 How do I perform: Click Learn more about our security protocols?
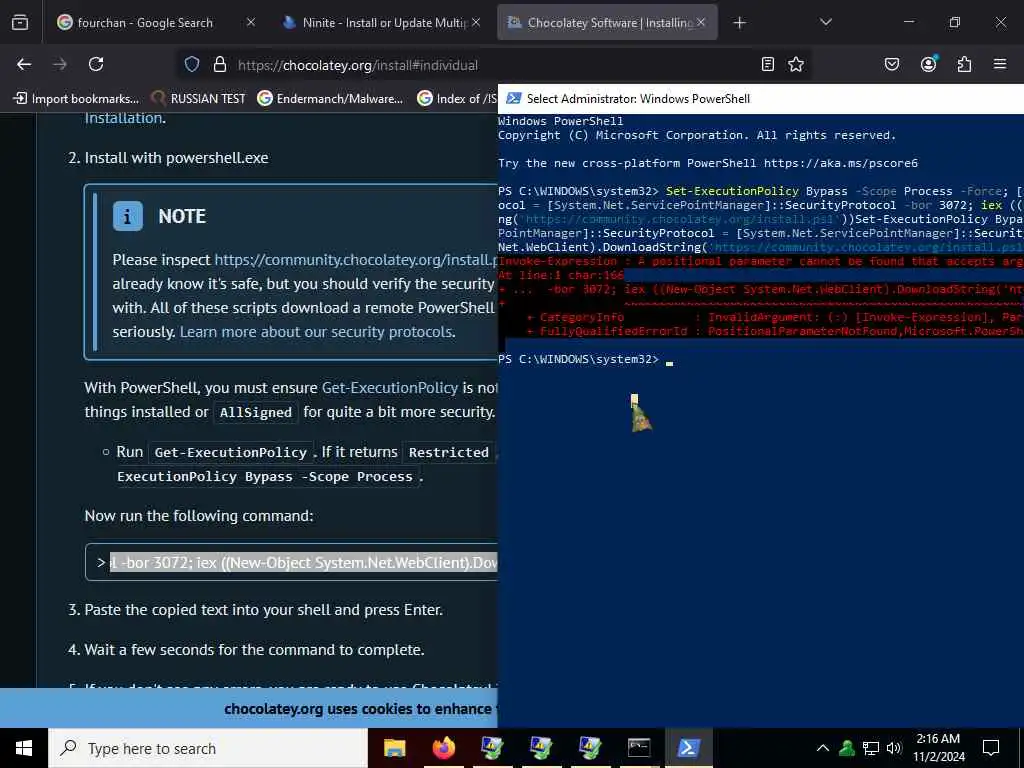[317, 332]
